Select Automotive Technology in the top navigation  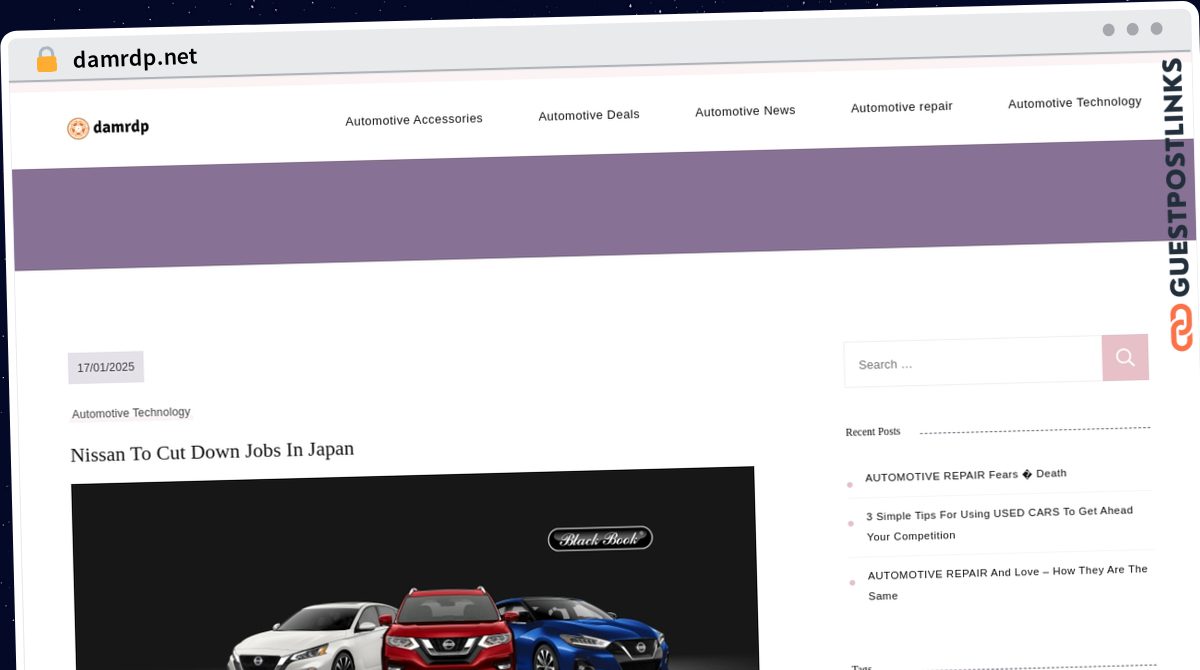point(1074,103)
